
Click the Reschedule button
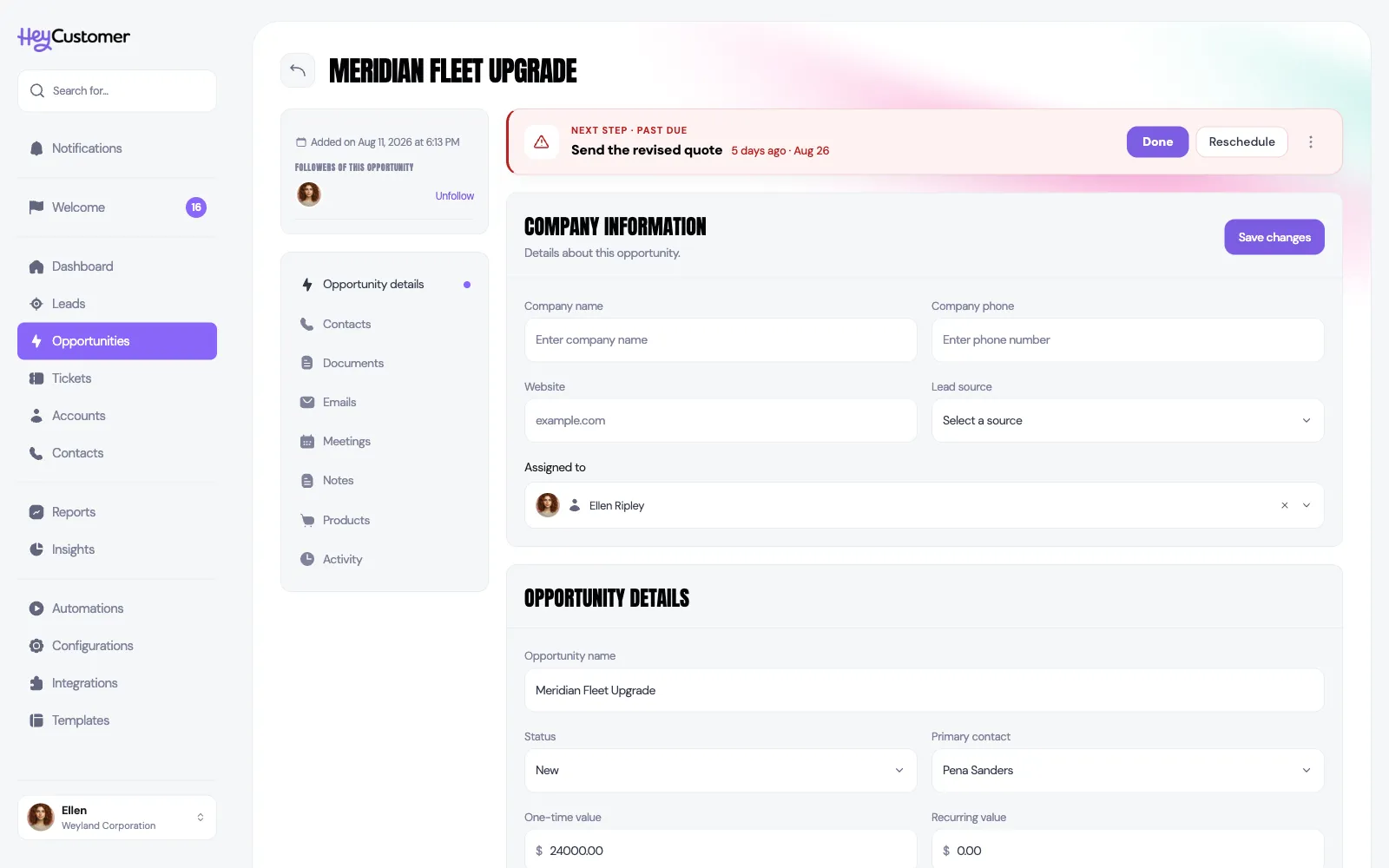point(1241,141)
